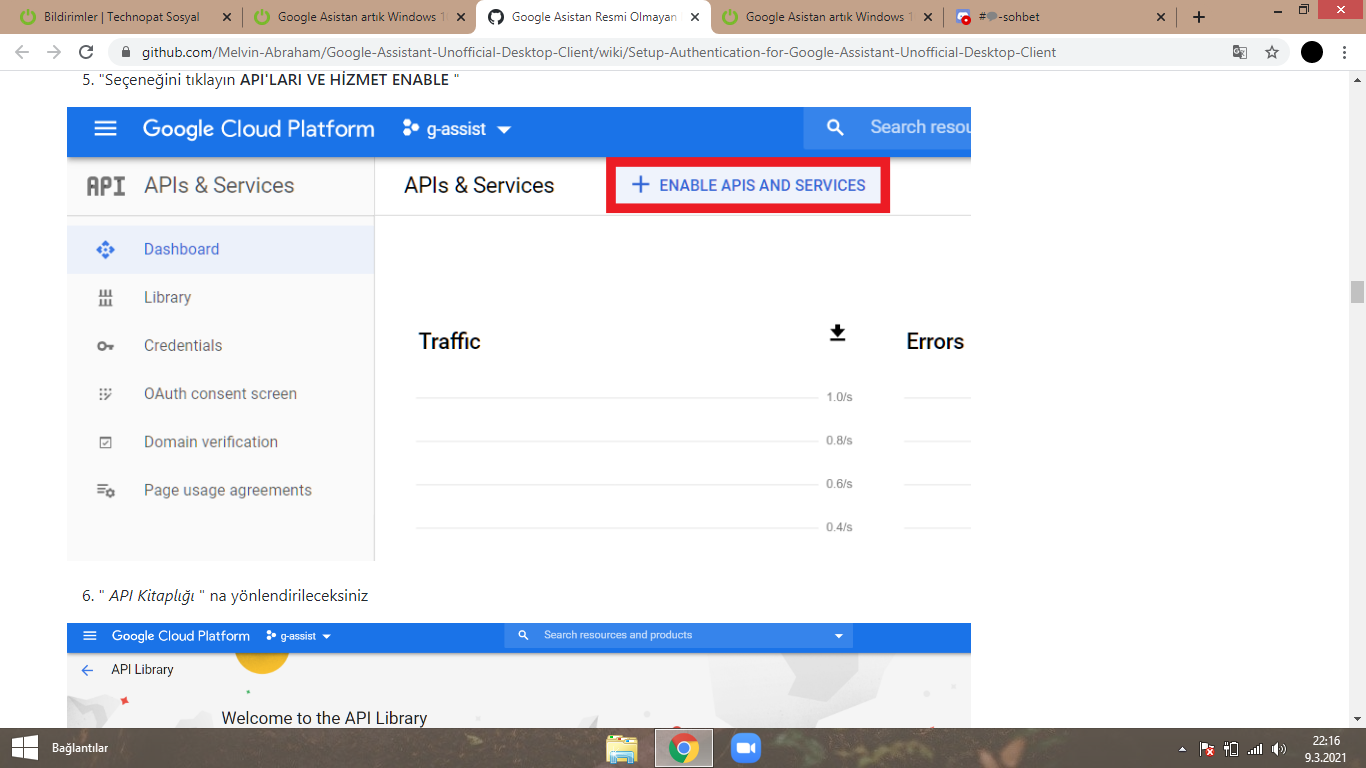Open the taskbar clock showing 22:16
This screenshot has height=768, width=1366.
coord(1327,748)
